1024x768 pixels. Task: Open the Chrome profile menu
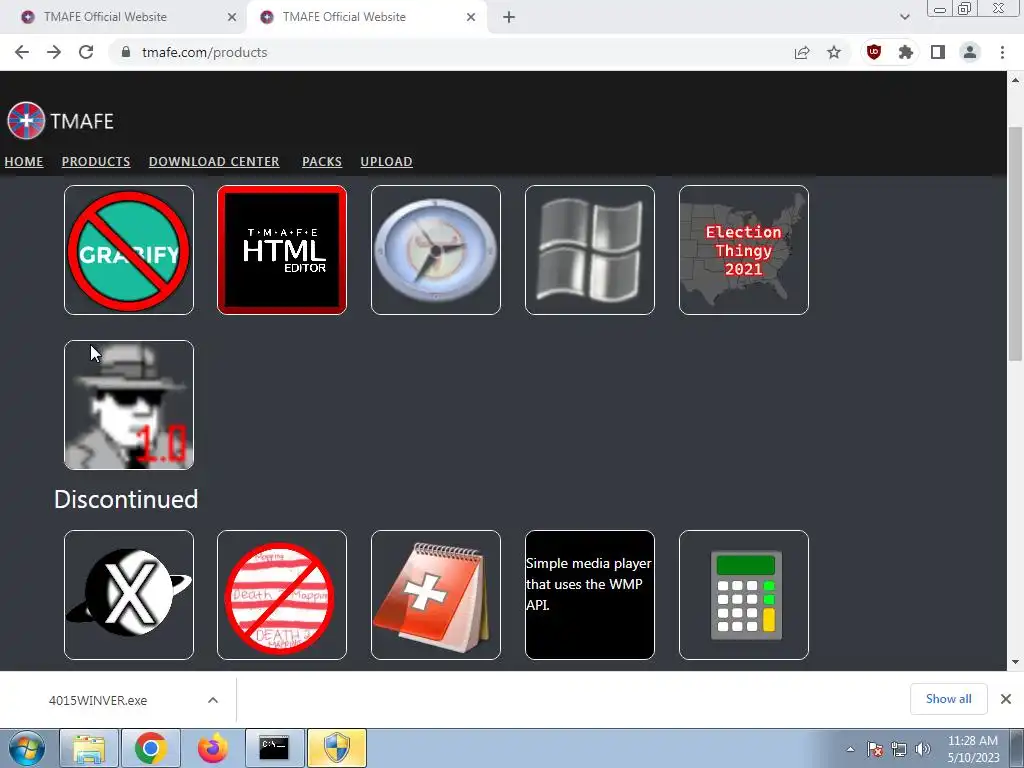(970, 52)
